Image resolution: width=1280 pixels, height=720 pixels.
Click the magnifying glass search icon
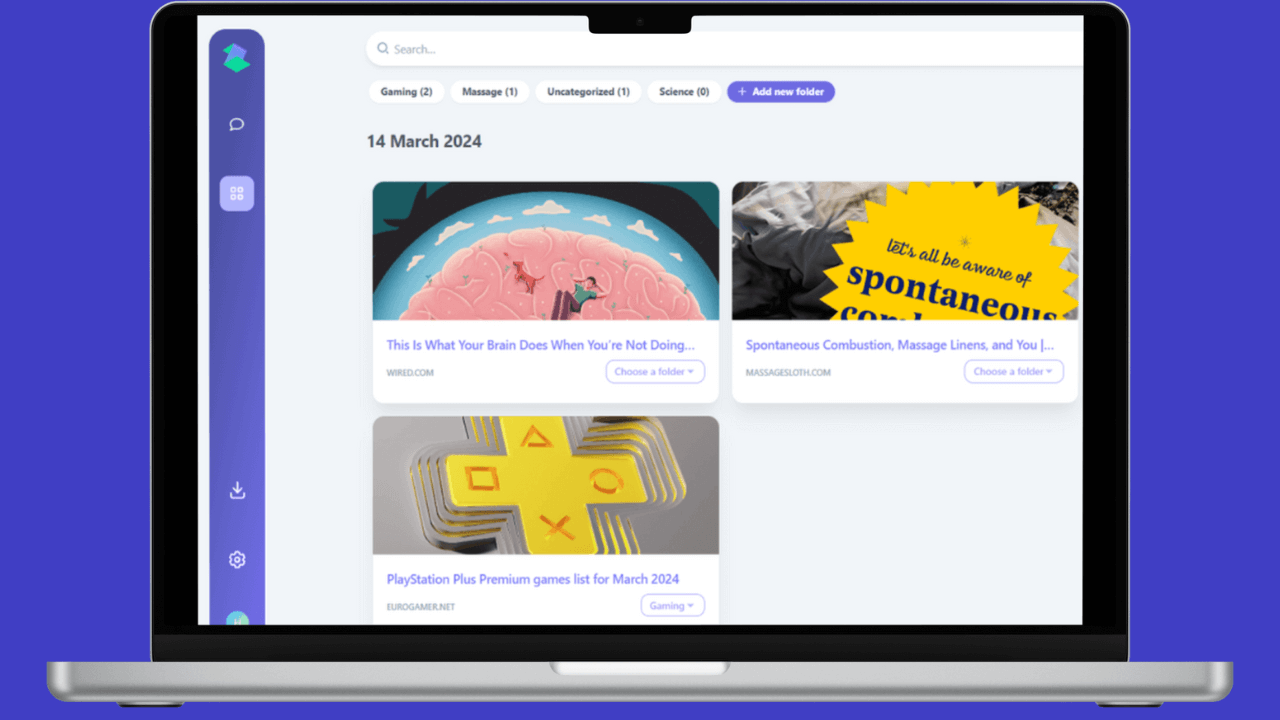coord(383,48)
